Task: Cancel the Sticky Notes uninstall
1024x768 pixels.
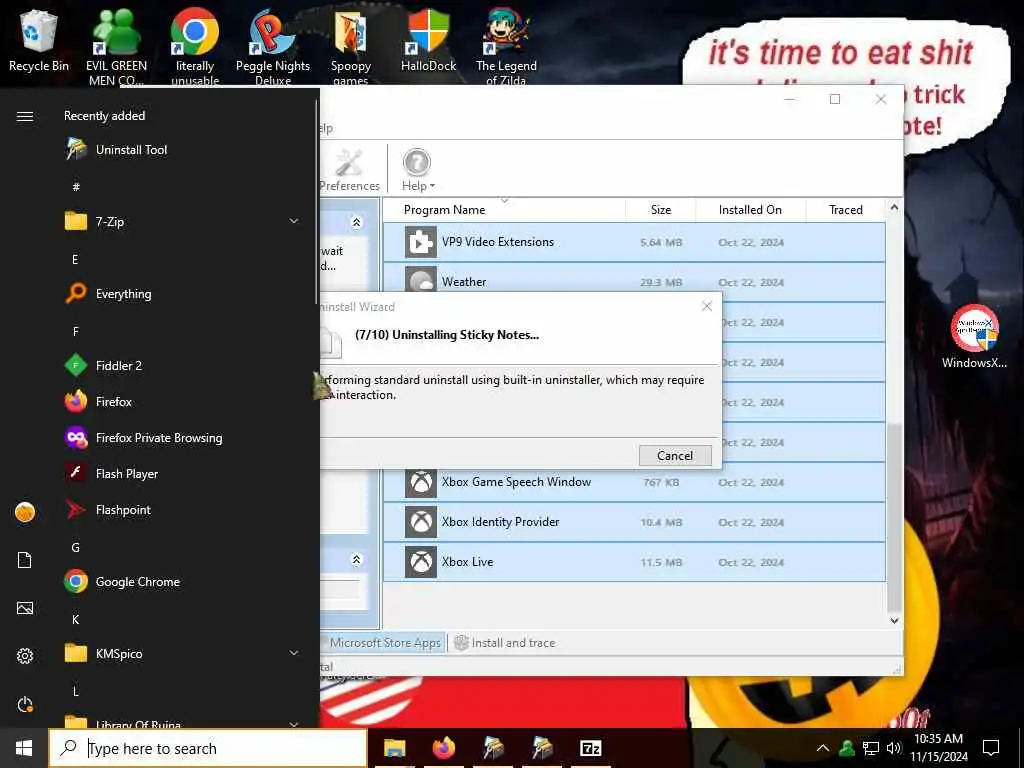Action: click(675, 455)
